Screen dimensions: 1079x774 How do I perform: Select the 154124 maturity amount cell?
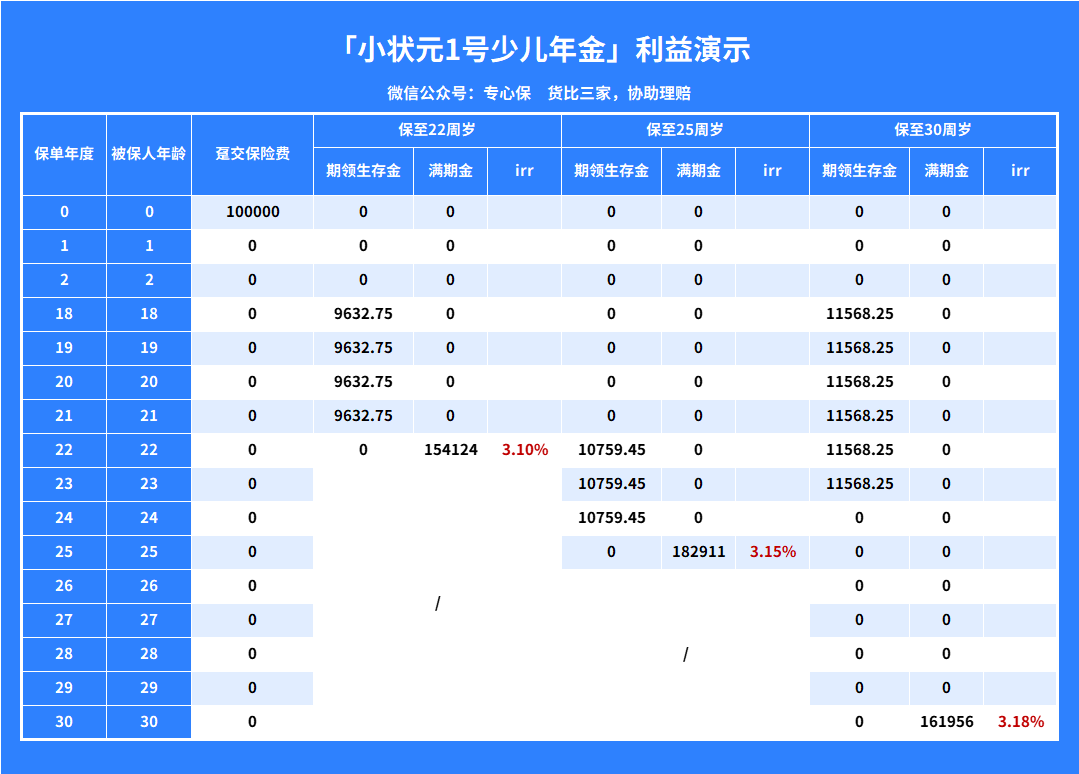tap(450, 450)
